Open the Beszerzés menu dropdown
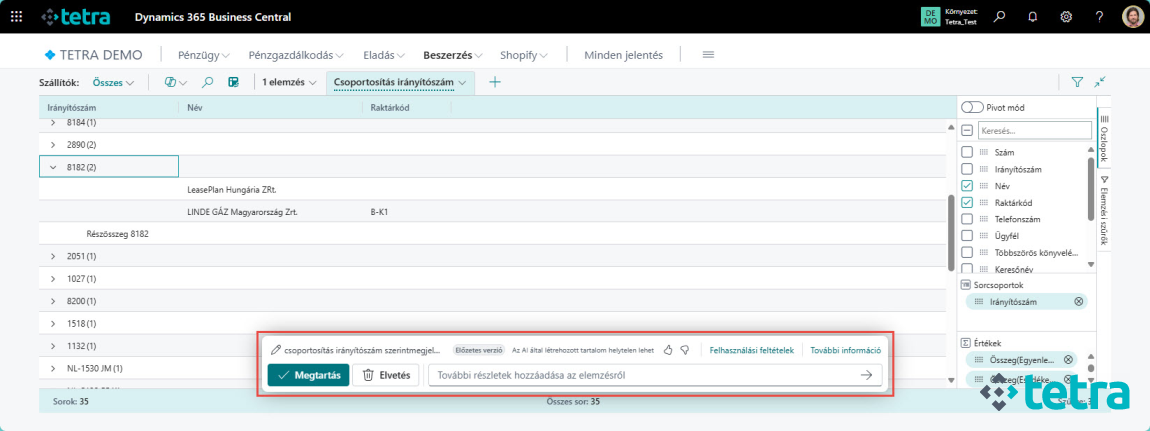The image size is (1150, 431). click(x=453, y=55)
